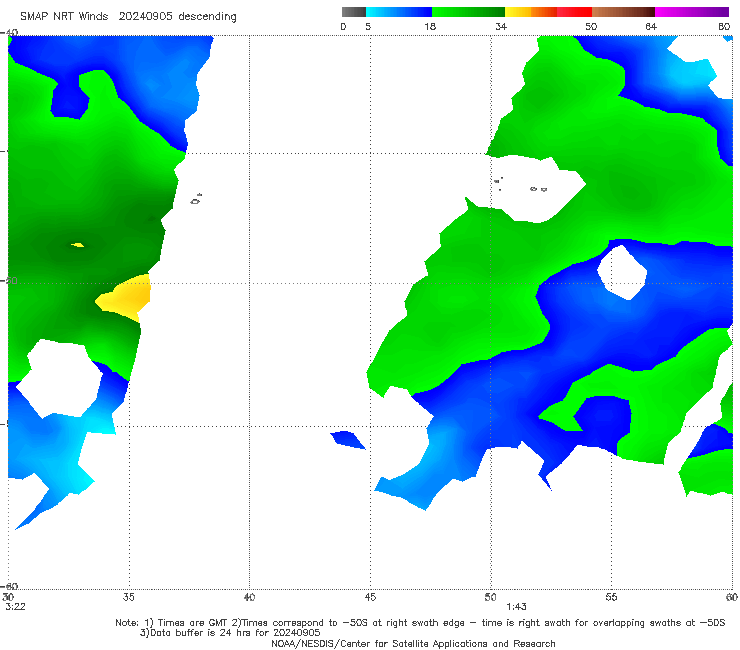
Task: Click the magenta-purple segment of the color bar
Action: pyautogui.click(x=692, y=12)
